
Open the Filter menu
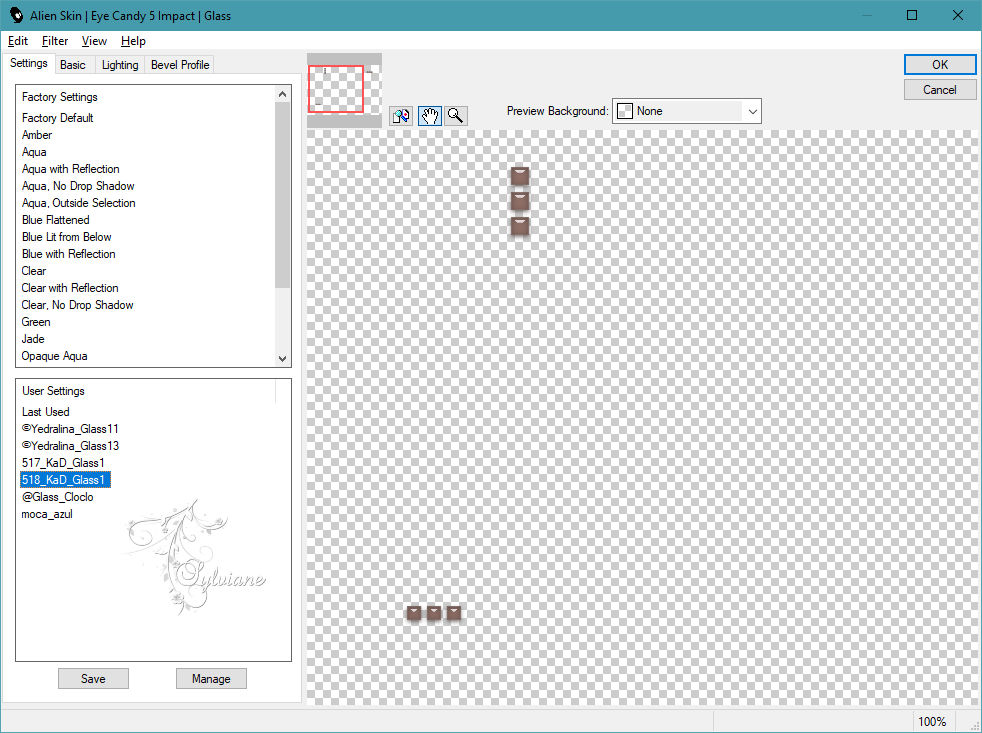54,41
